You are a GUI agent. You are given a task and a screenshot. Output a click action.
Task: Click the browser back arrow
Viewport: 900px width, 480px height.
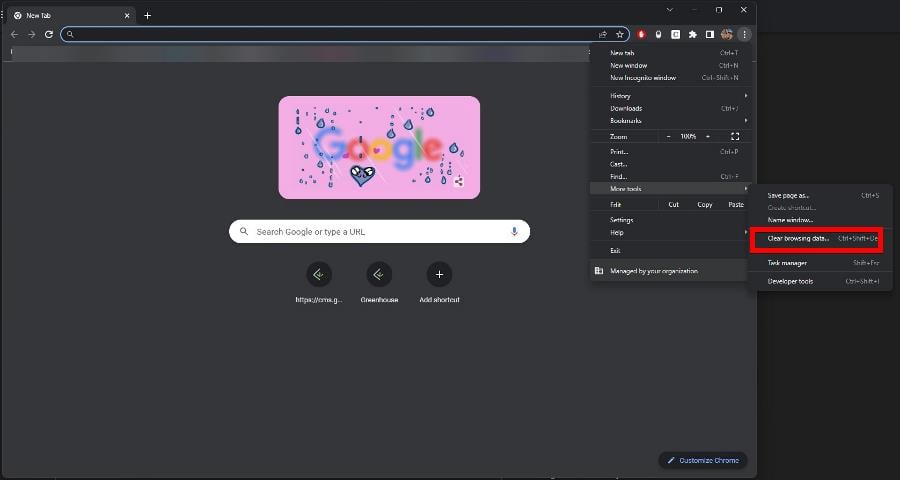pos(14,34)
